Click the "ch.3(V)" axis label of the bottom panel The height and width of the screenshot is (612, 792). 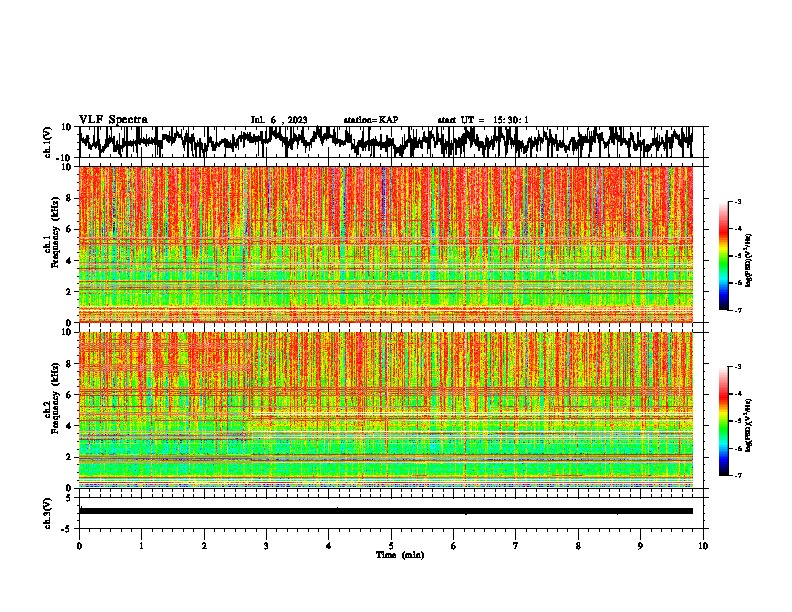pyautogui.click(x=48, y=513)
